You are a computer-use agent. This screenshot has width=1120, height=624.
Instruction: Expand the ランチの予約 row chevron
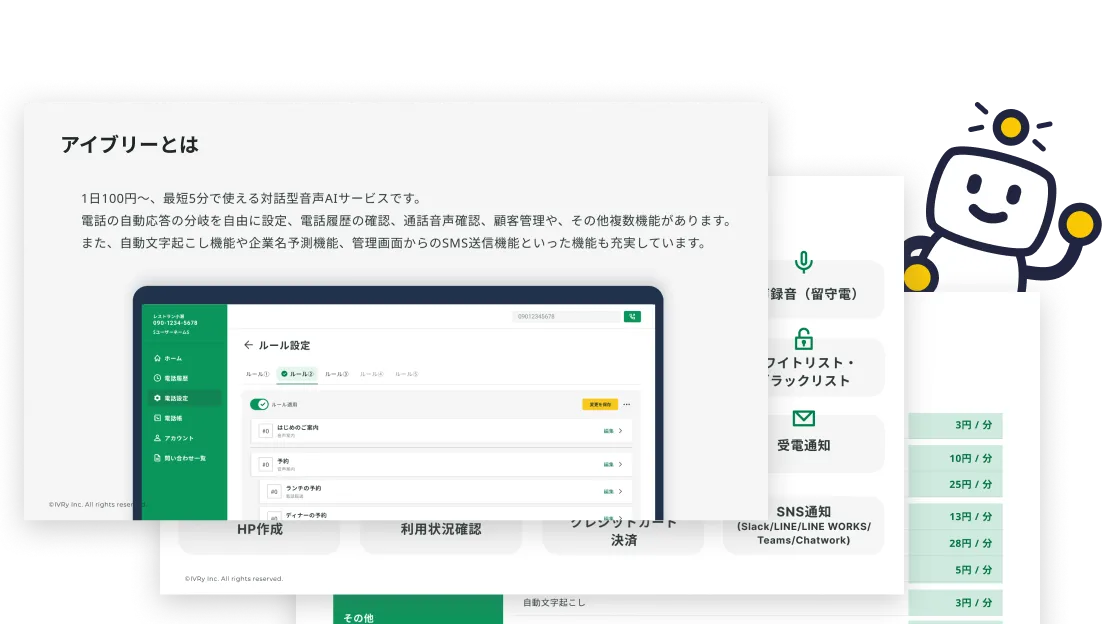[x=620, y=491]
